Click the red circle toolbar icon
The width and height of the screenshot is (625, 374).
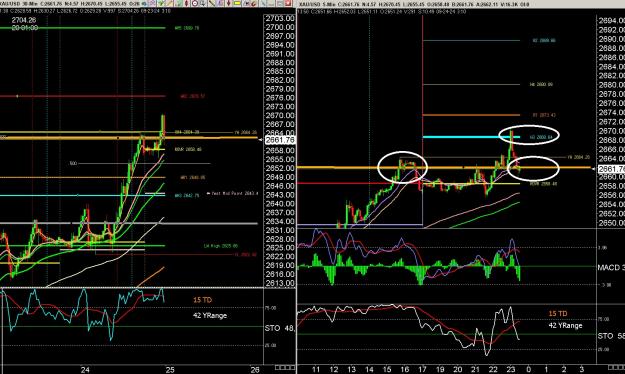click(x=195, y=3)
